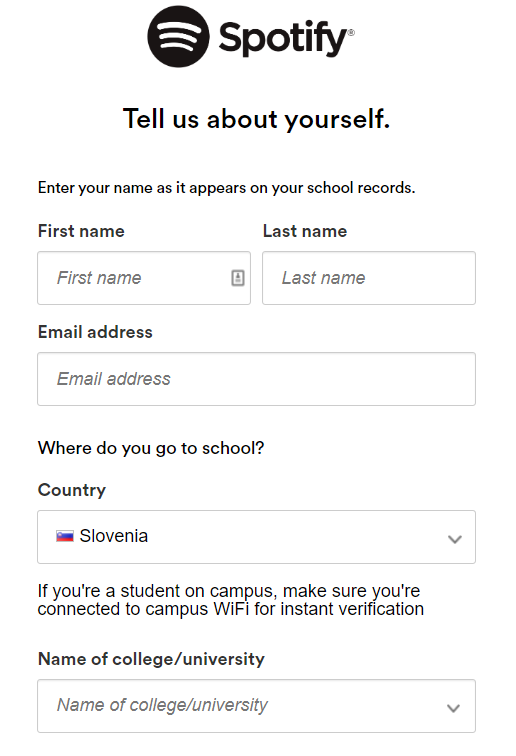Image resolution: width=516 pixels, height=756 pixels.
Task: Open the Slovenia country selector
Action: tap(257, 537)
